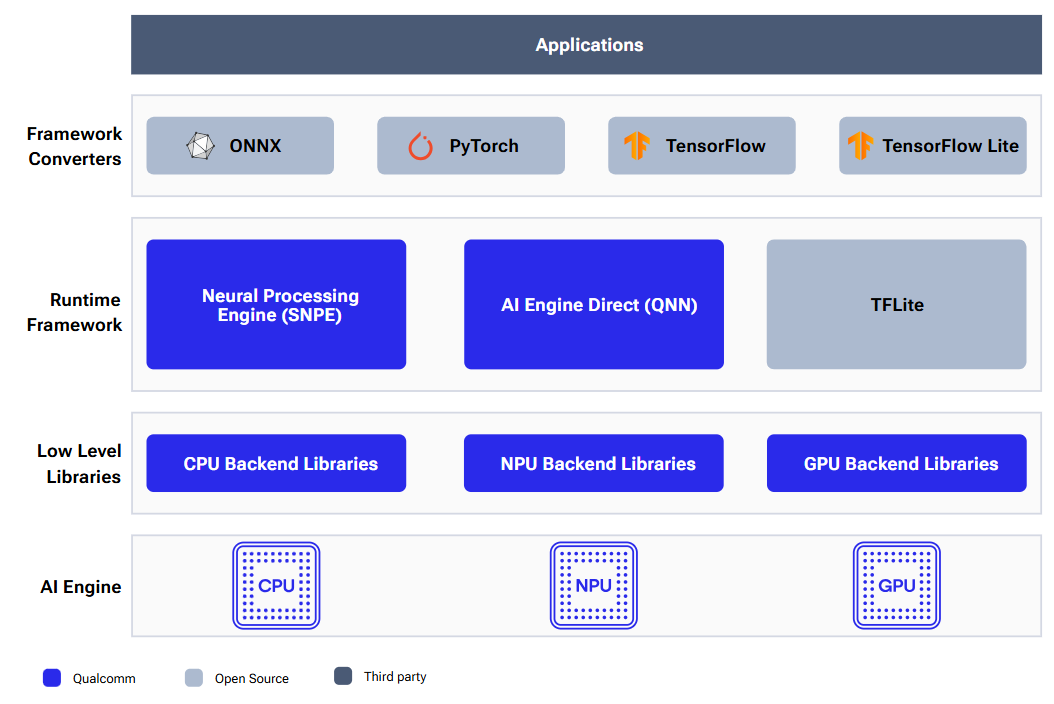The image size is (1054, 704).
Task: Select the NPU chip icon
Action: [594, 586]
